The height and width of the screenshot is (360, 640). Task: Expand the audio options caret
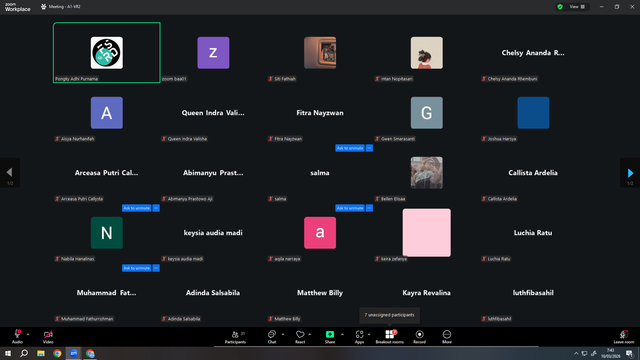[28, 334]
